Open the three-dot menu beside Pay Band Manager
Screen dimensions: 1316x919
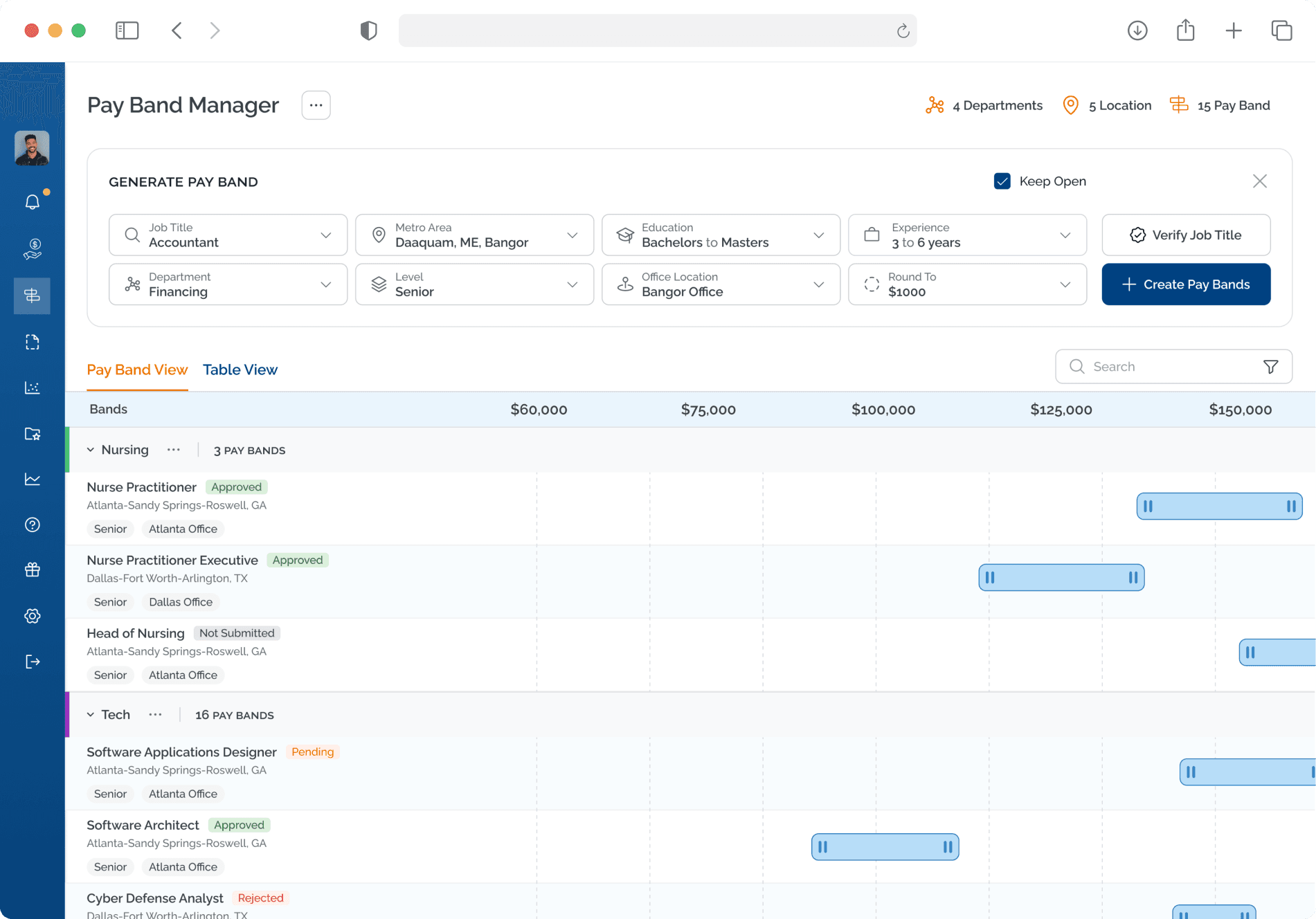316,105
